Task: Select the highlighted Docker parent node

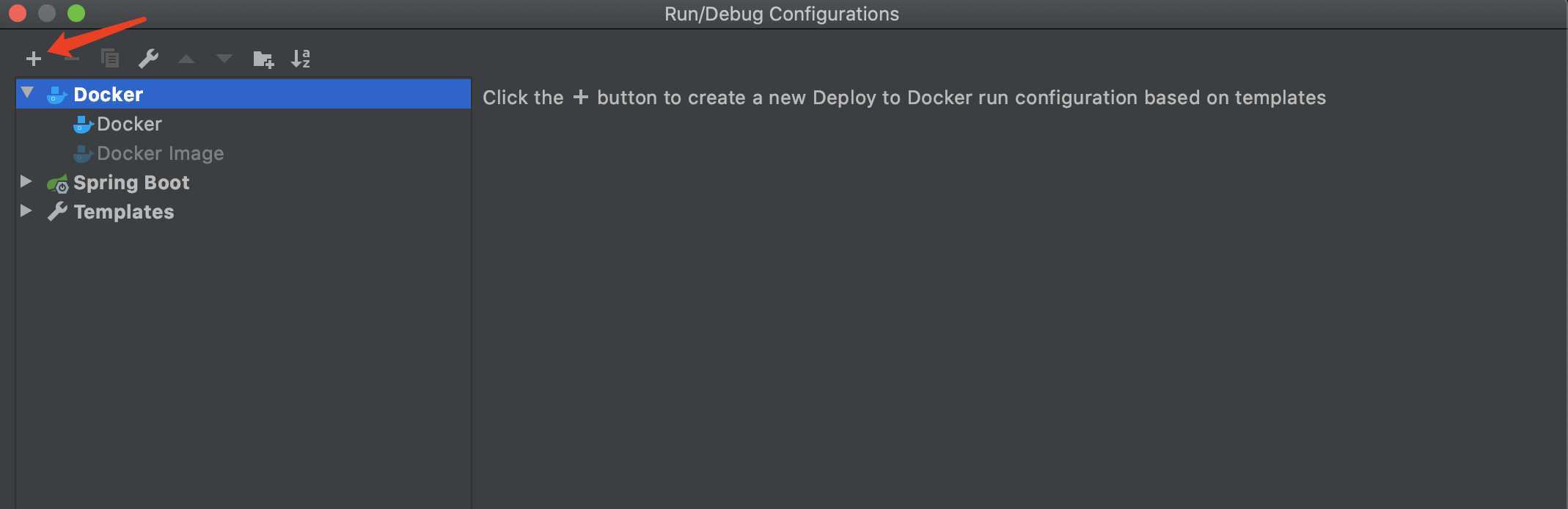Action: click(243, 94)
